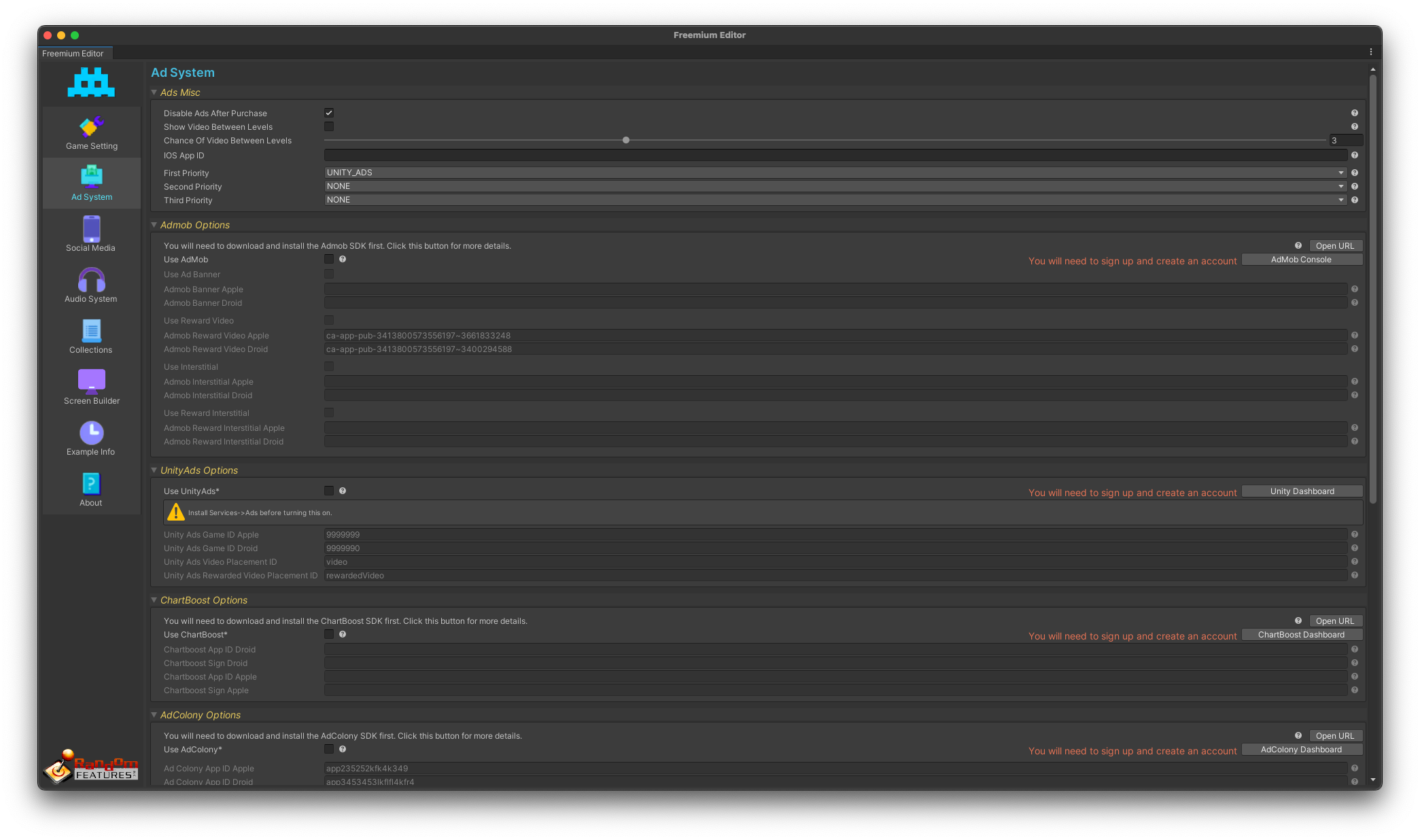Viewport: 1420px width, 840px height.
Task: Click the IOS App ID input field
Action: click(835, 156)
